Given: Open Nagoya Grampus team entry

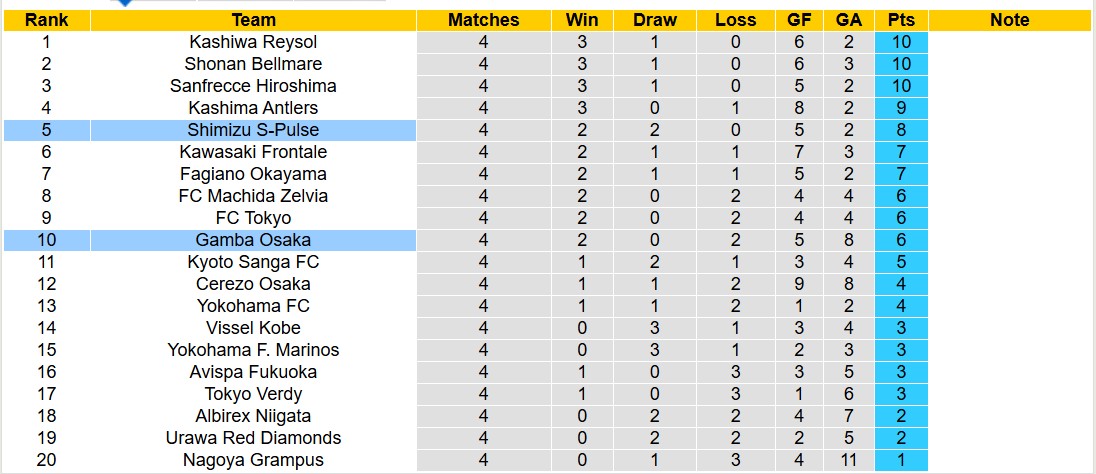Looking at the screenshot, I should pos(253,460).
